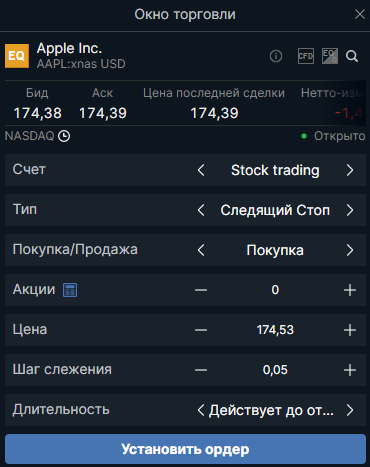Select previous account before Stock trading

click(201, 170)
